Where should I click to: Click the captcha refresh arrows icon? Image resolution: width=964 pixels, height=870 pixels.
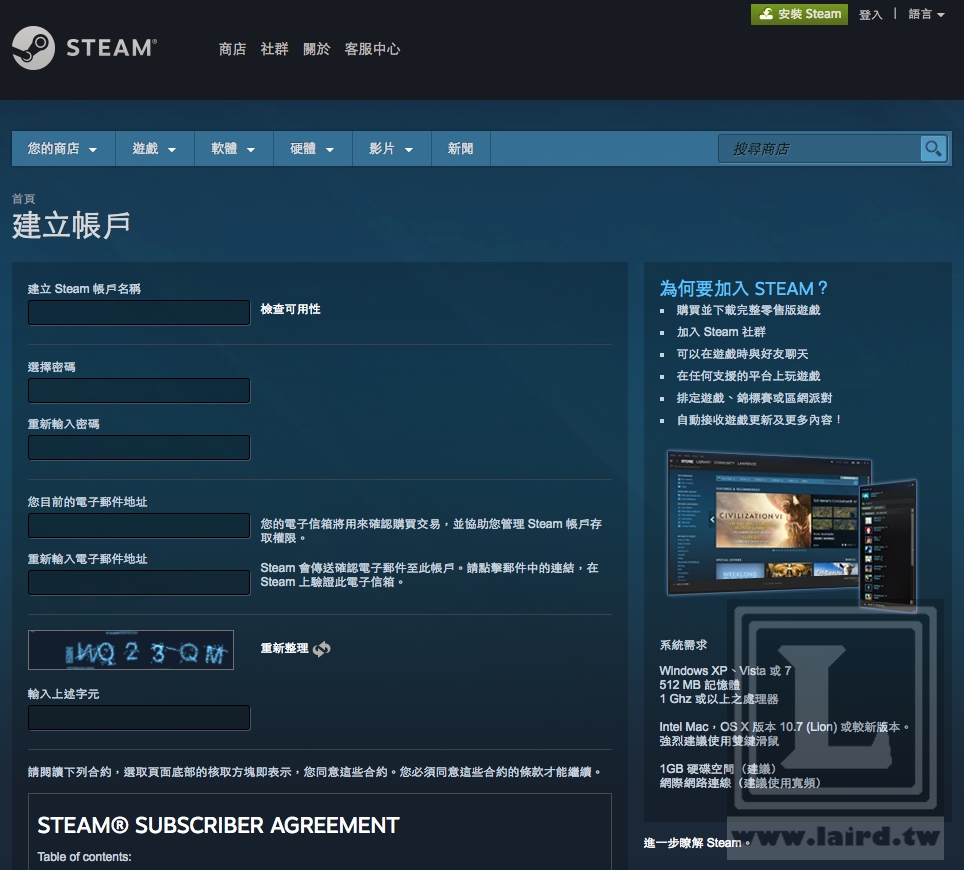(322, 649)
